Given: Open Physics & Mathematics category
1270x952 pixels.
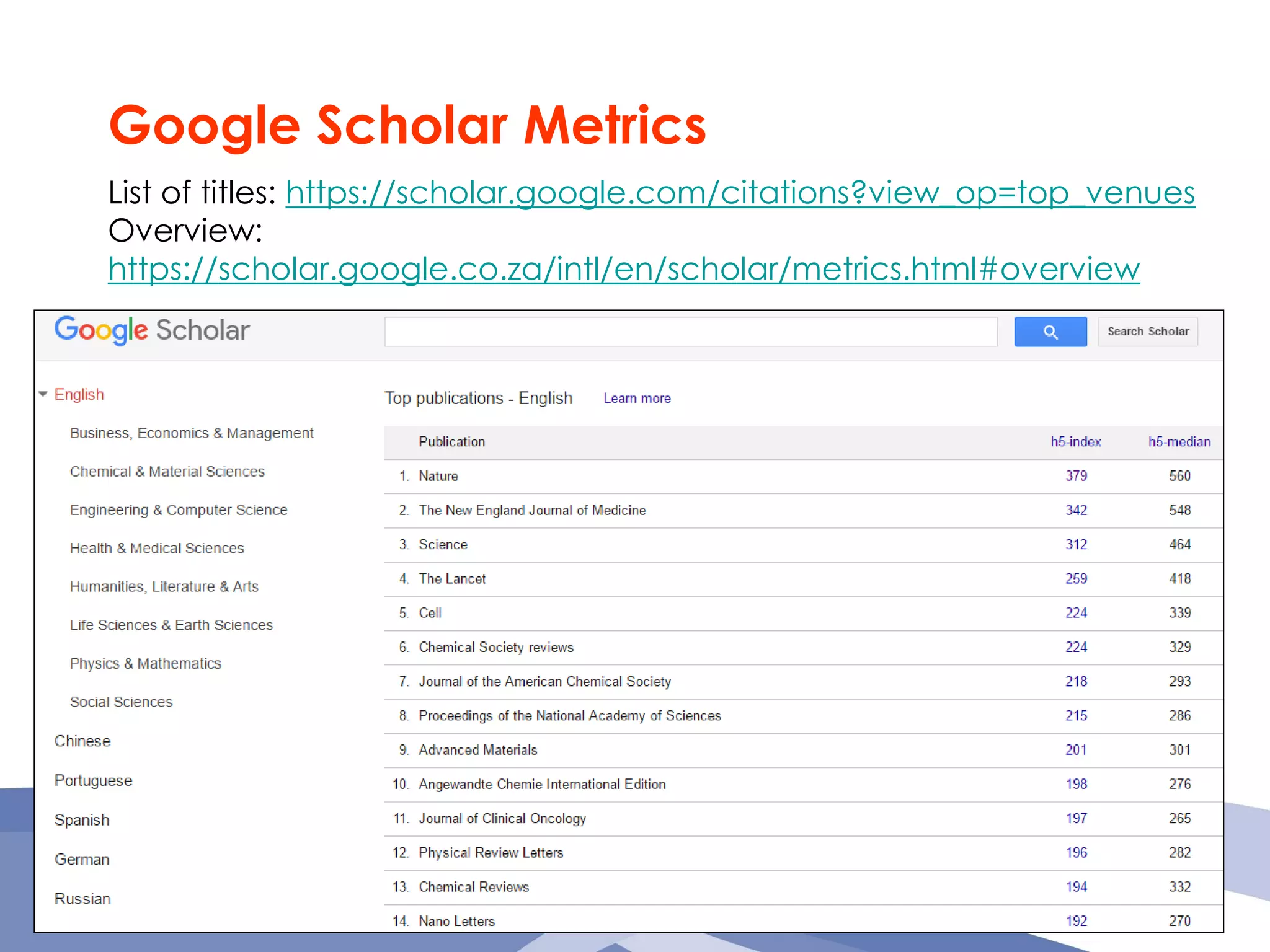Looking at the screenshot, I should point(145,664).
